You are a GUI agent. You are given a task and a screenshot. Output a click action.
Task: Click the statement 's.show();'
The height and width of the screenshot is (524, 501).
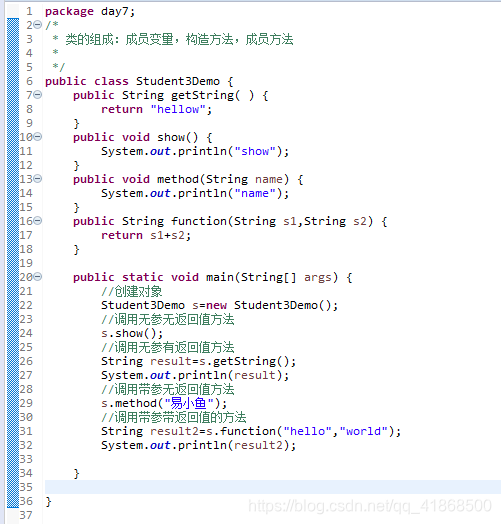pos(132,334)
